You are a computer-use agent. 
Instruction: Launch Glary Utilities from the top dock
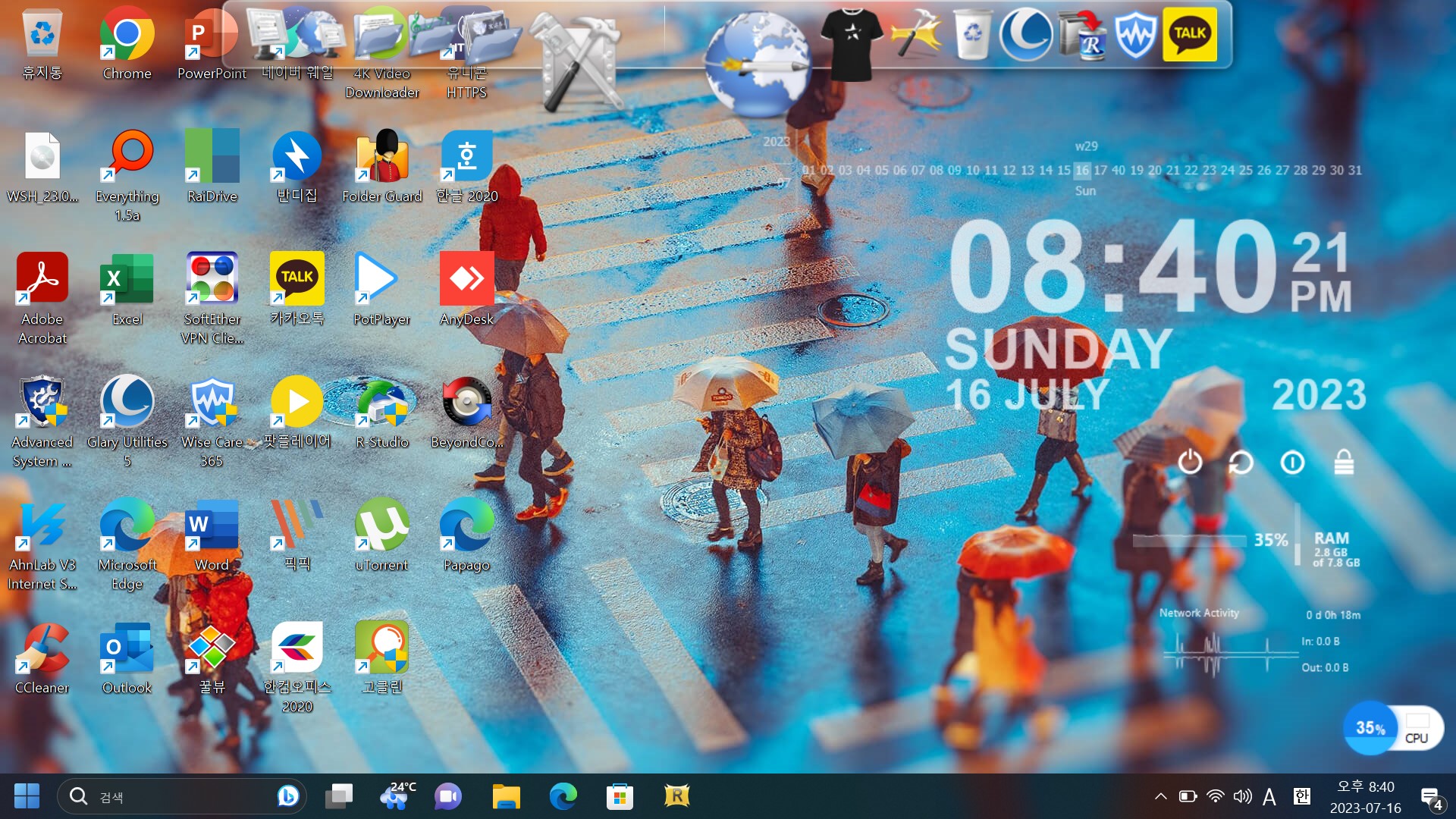point(1025,34)
